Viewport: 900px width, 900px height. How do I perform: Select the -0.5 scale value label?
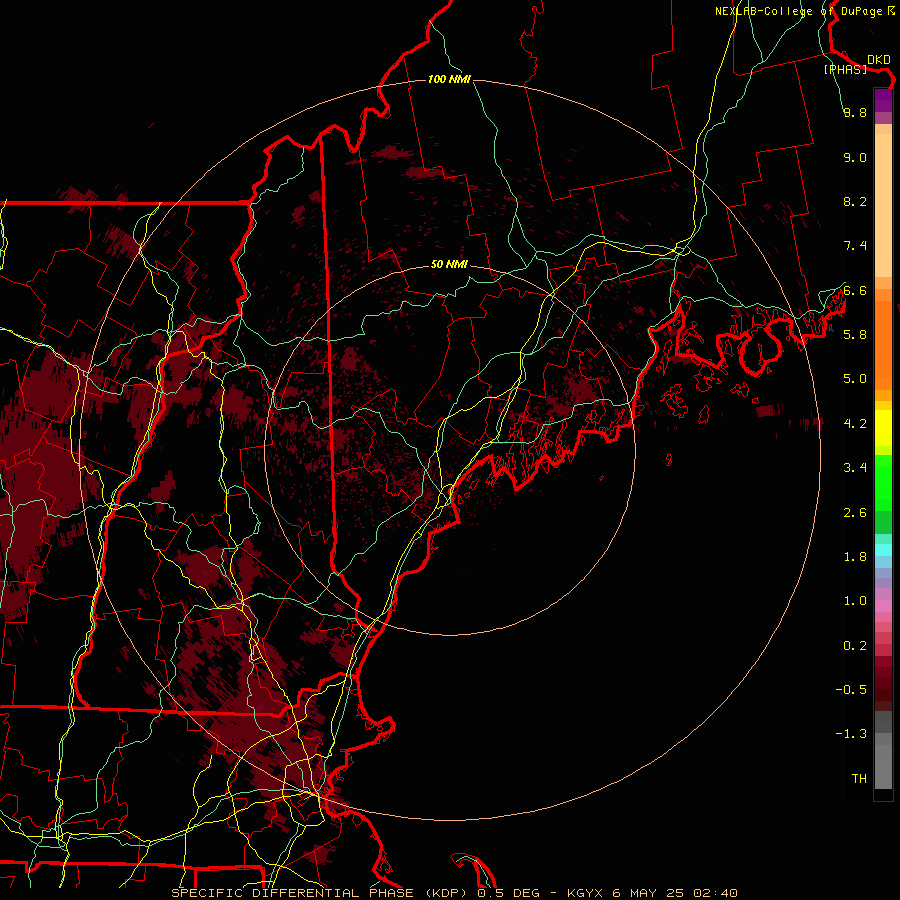(851, 690)
